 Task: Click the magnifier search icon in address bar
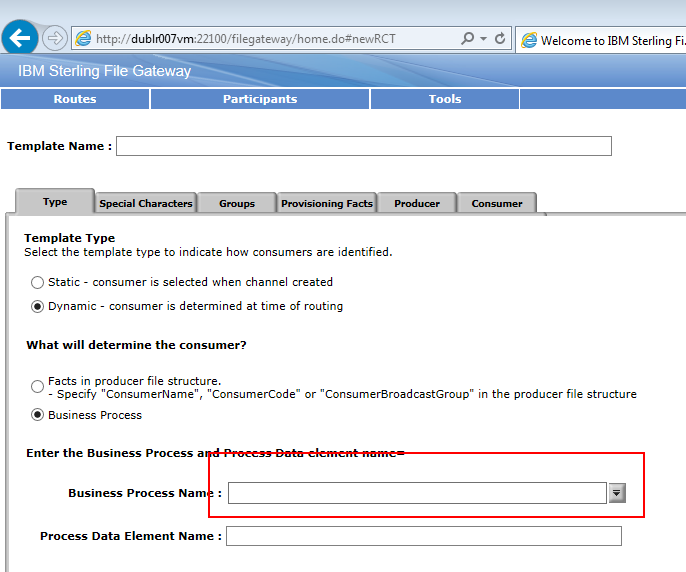[x=467, y=39]
